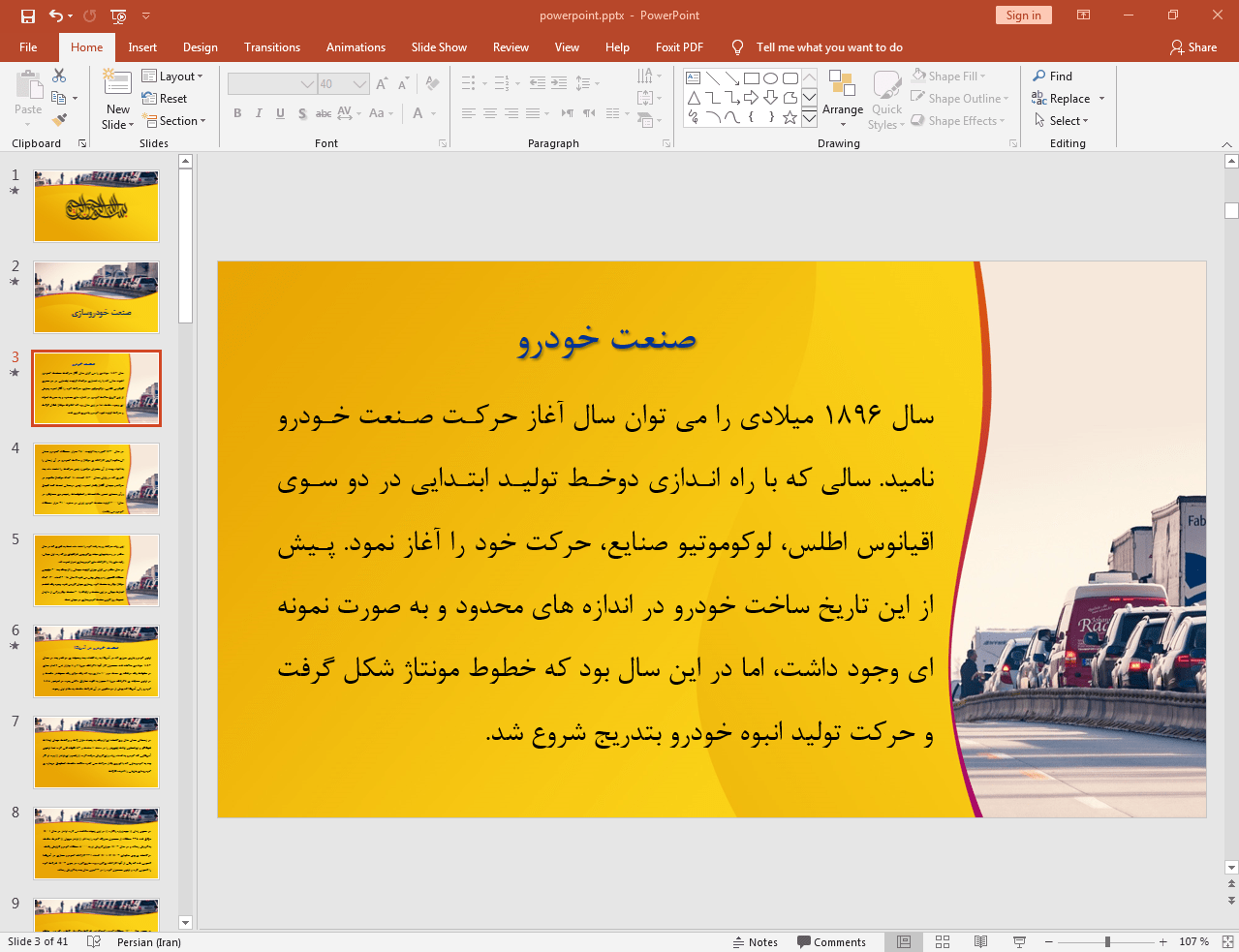Toggle the Notes pane
This screenshot has width=1239, height=952.
(x=756, y=941)
